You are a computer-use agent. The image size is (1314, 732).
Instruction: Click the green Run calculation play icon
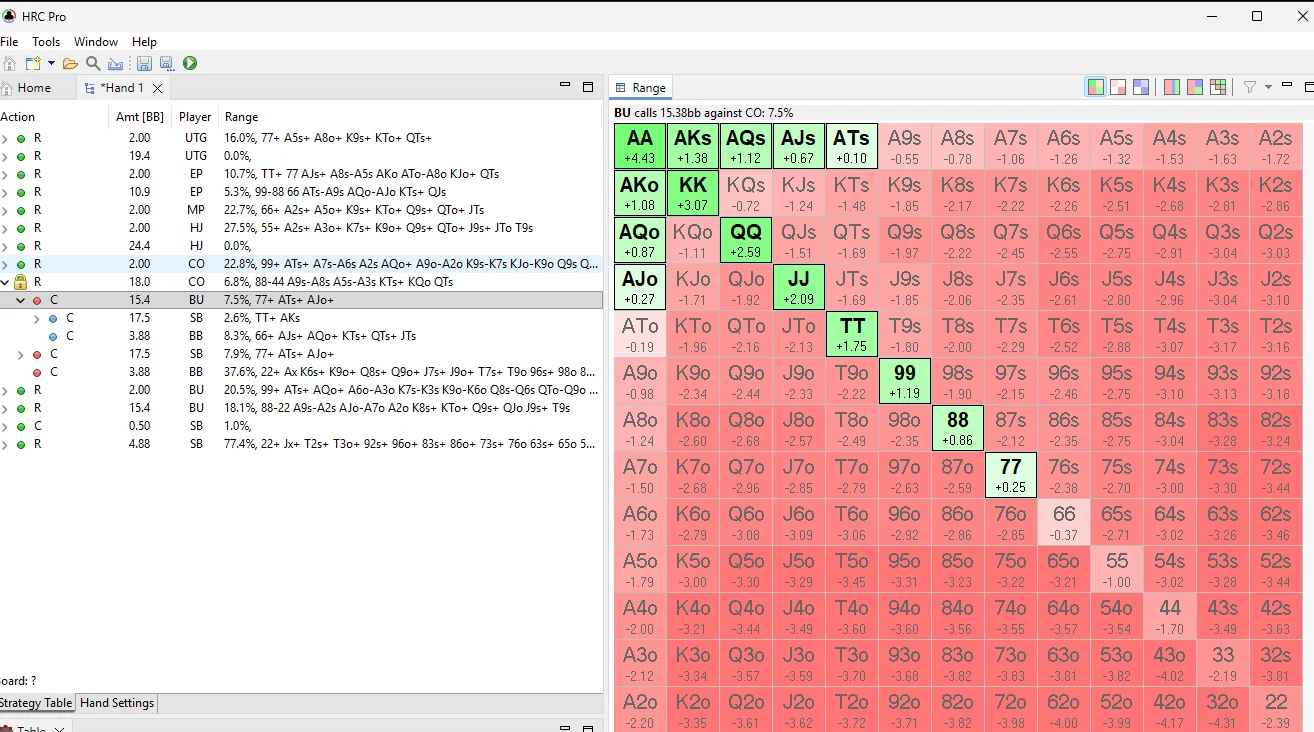click(x=190, y=63)
